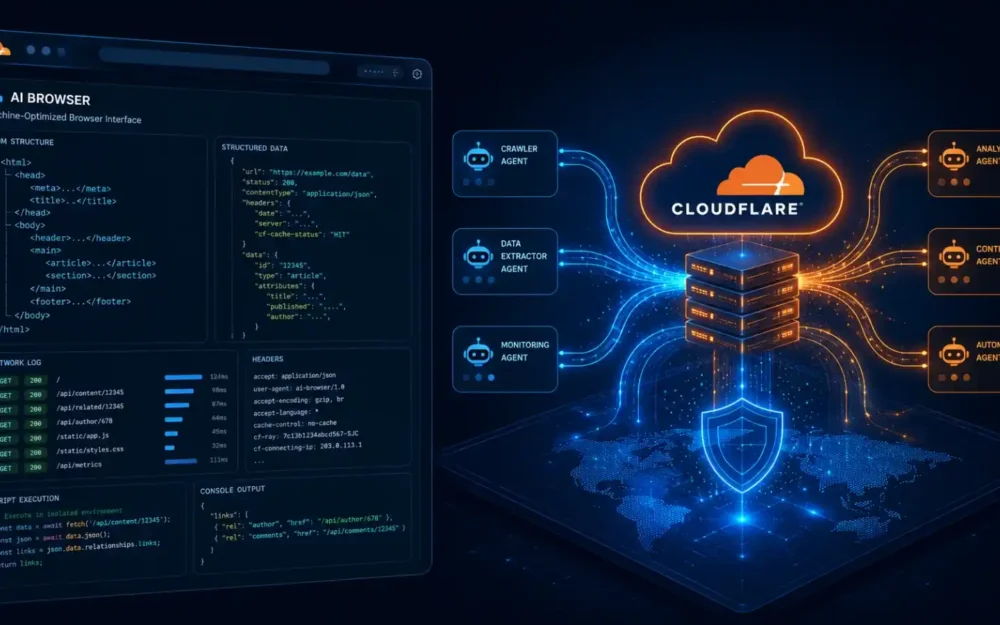Open the "/api/comments/12345" href in console output
The width and height of the screenshot is (1000, 625).
(360, 529)
